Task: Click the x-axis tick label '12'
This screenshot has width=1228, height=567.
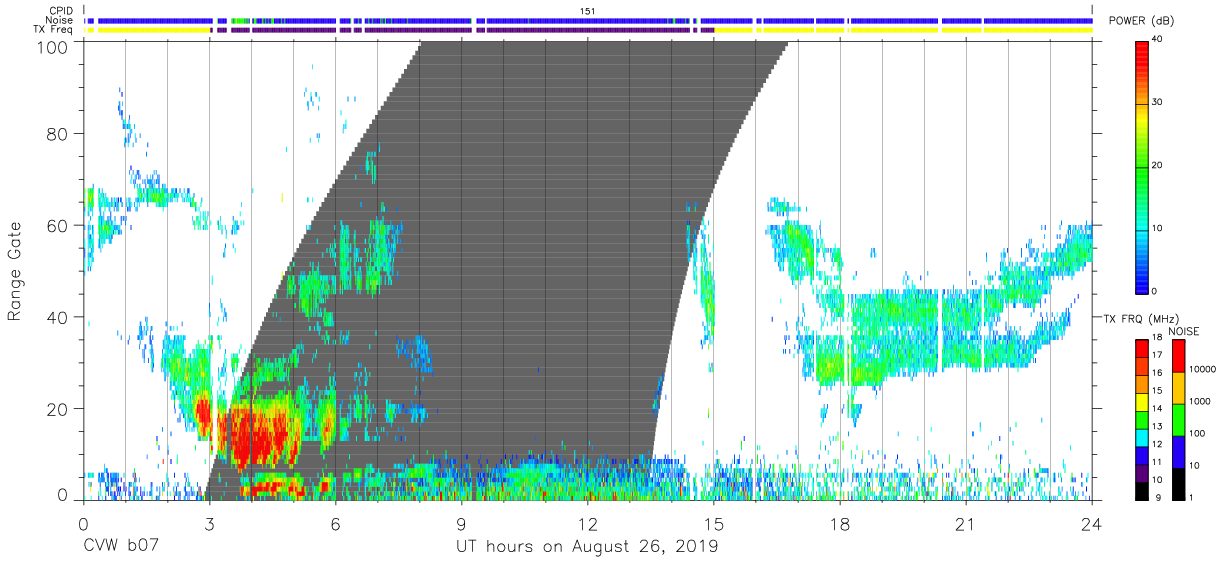Action: [x=587, y=525]
